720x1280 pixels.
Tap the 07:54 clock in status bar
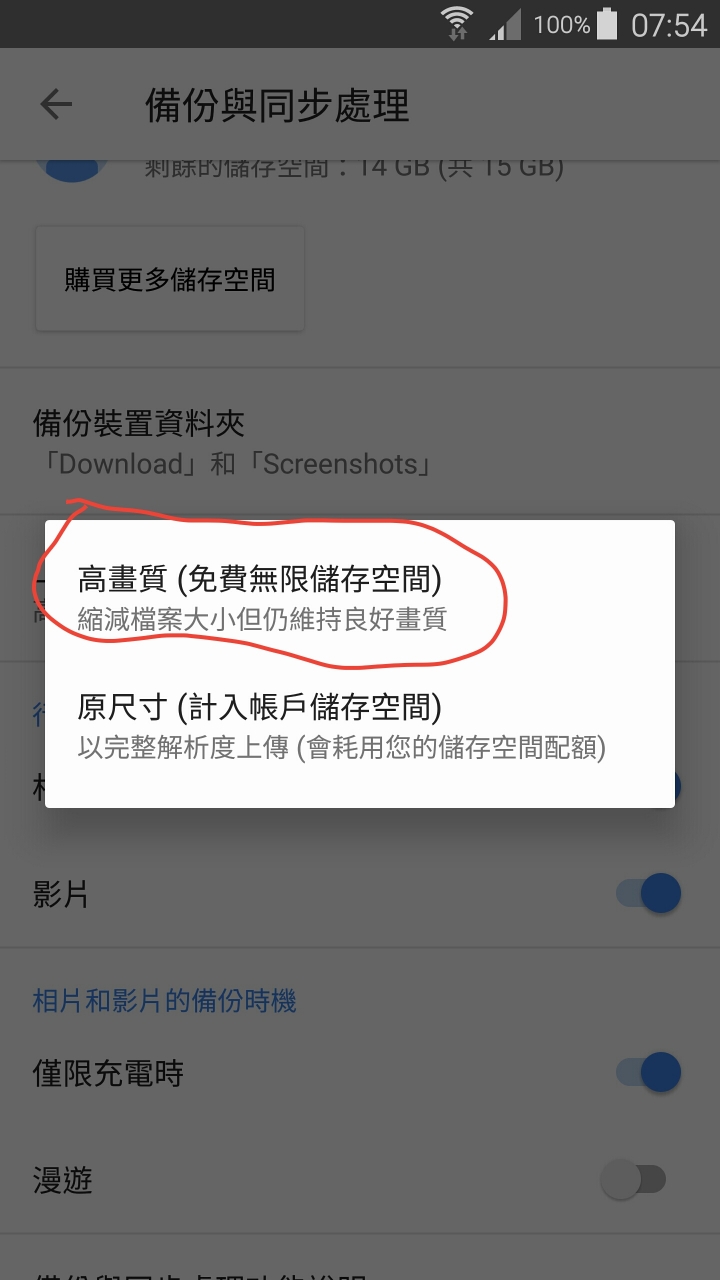point(669,24)
